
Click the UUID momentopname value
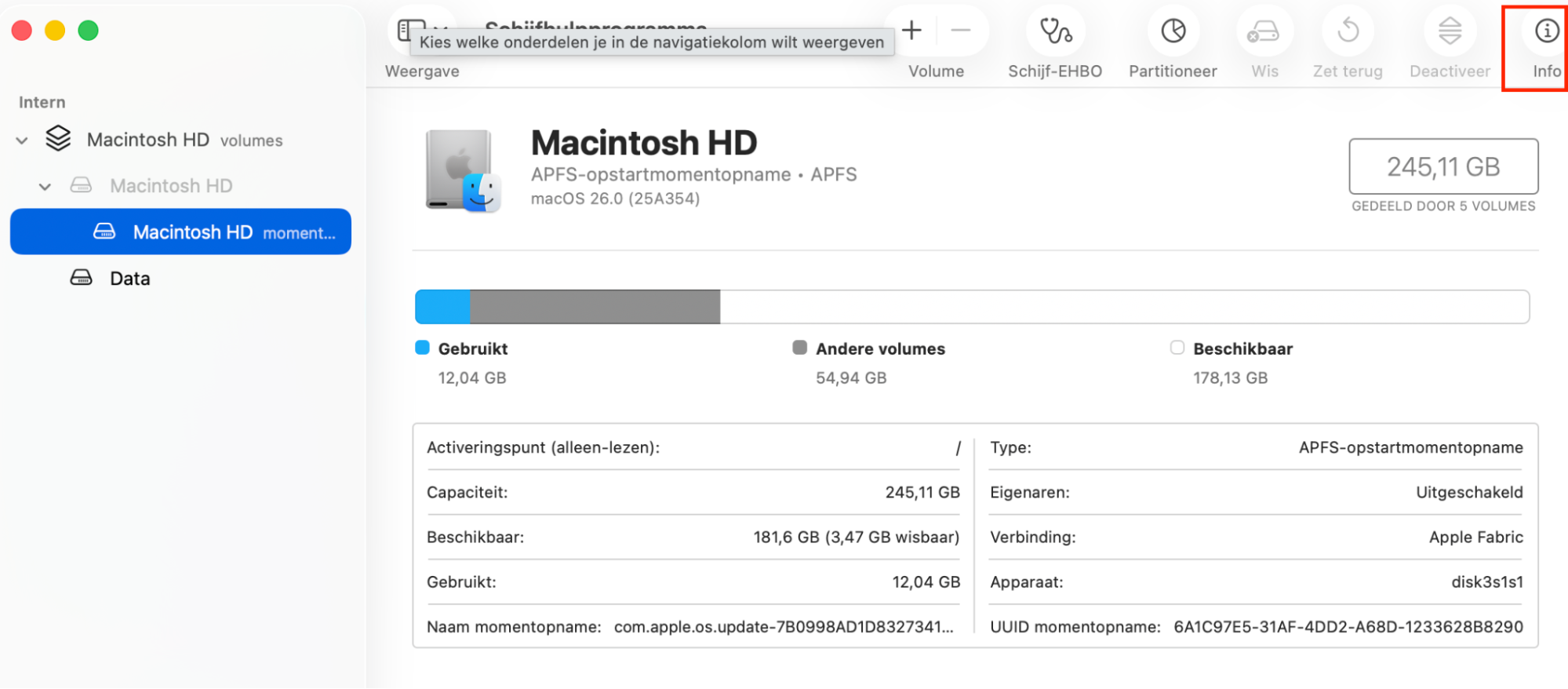click(x=1348, y=626)
